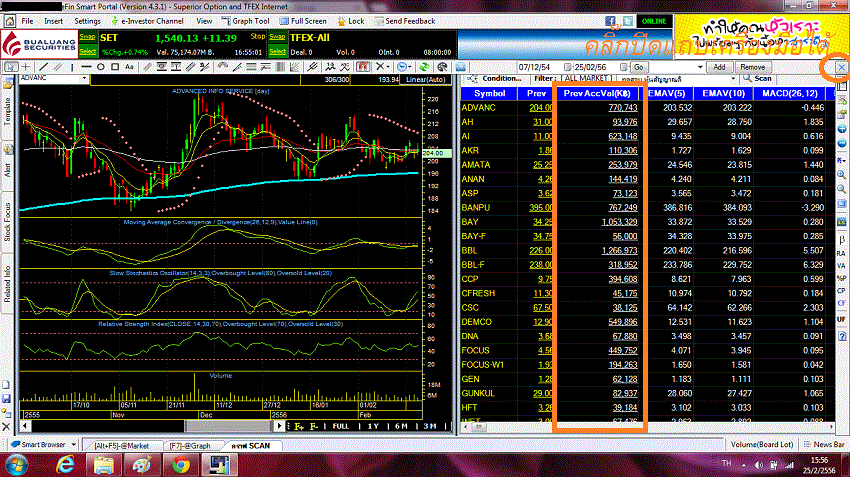Click the color palette icon in toolbar

(442, 67)
